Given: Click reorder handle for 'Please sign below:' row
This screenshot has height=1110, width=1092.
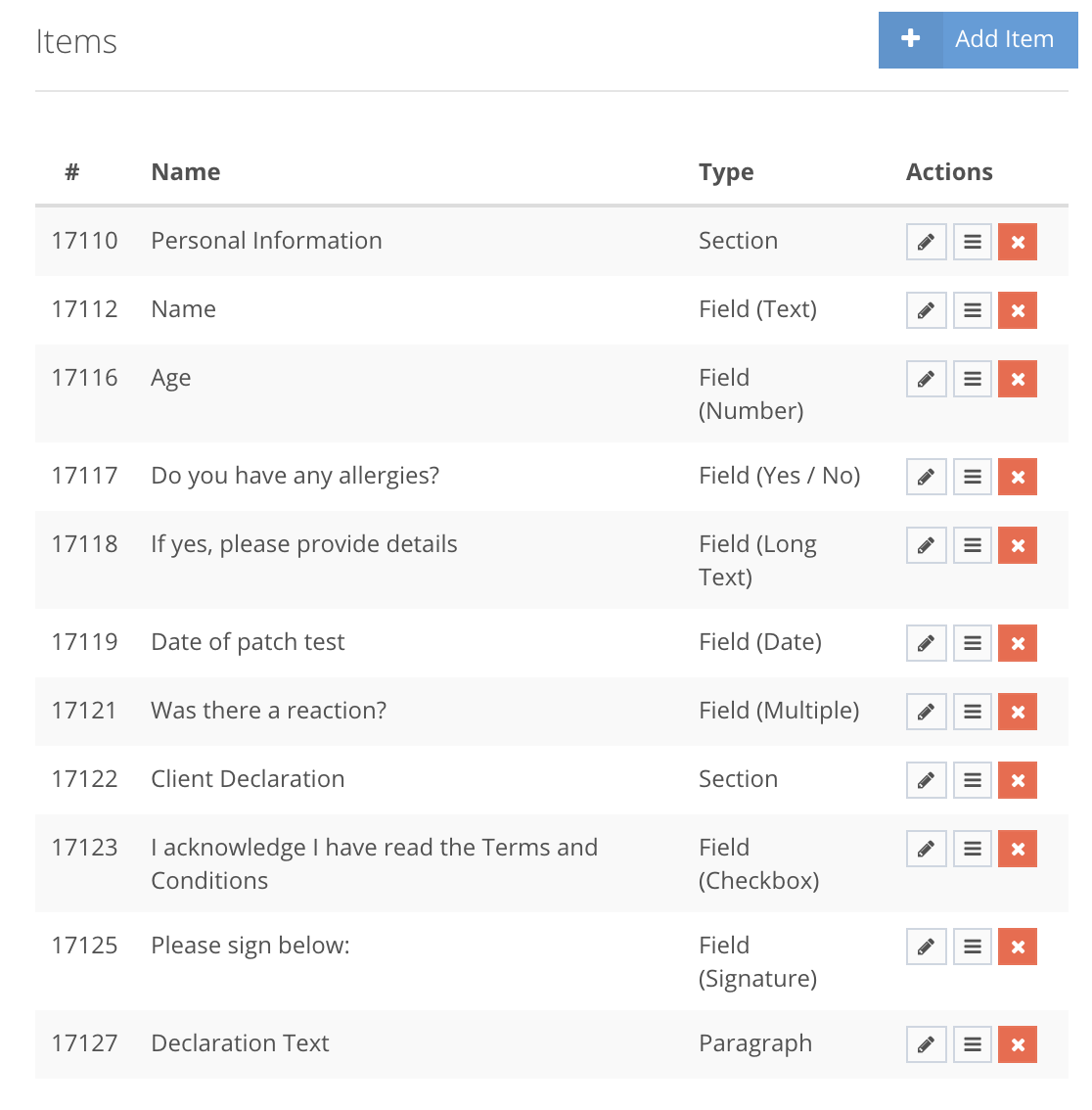Looking at the screenshot, I should pyautogui.click(x=972, y=947).
